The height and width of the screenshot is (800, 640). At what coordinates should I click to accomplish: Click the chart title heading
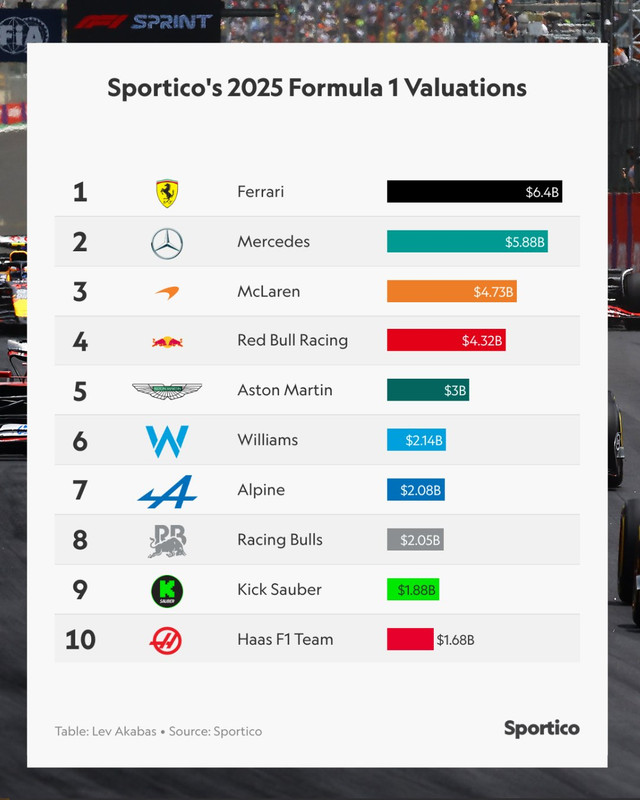[x=317, y=88]
